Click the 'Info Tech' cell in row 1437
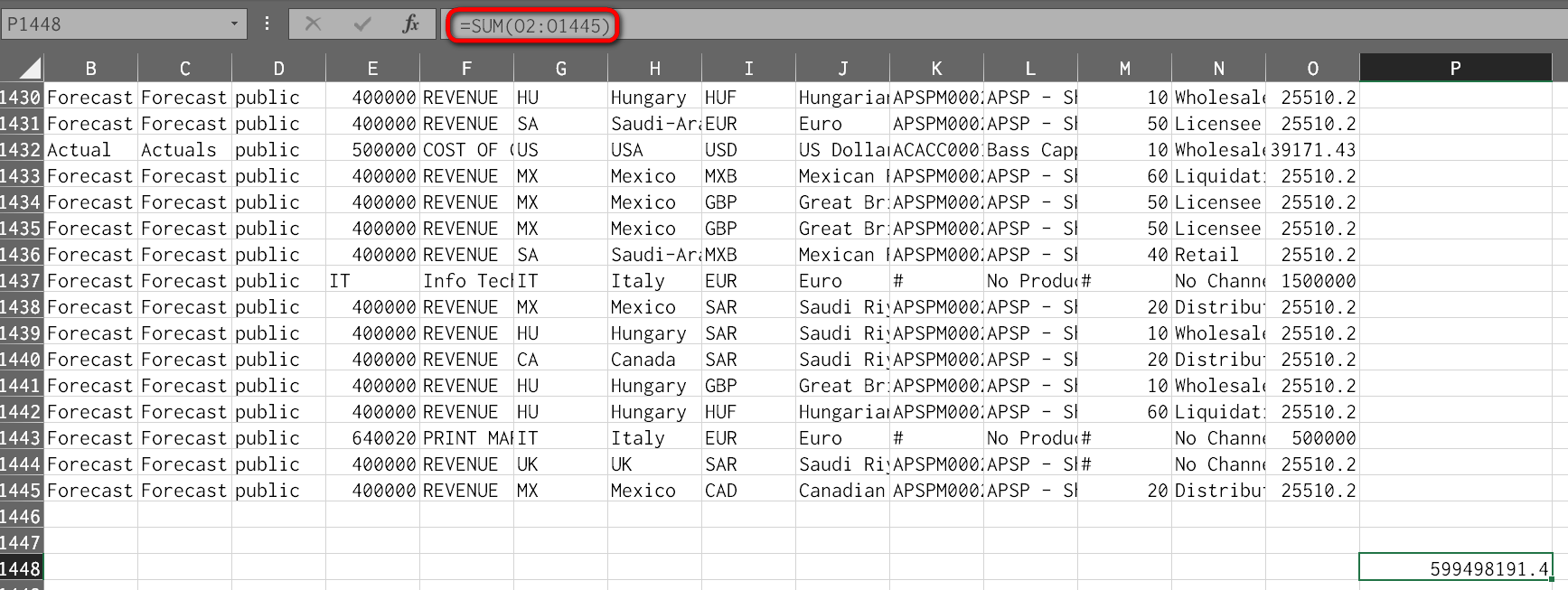Viewport: 1568px width, 590px height. click(467, 281)
